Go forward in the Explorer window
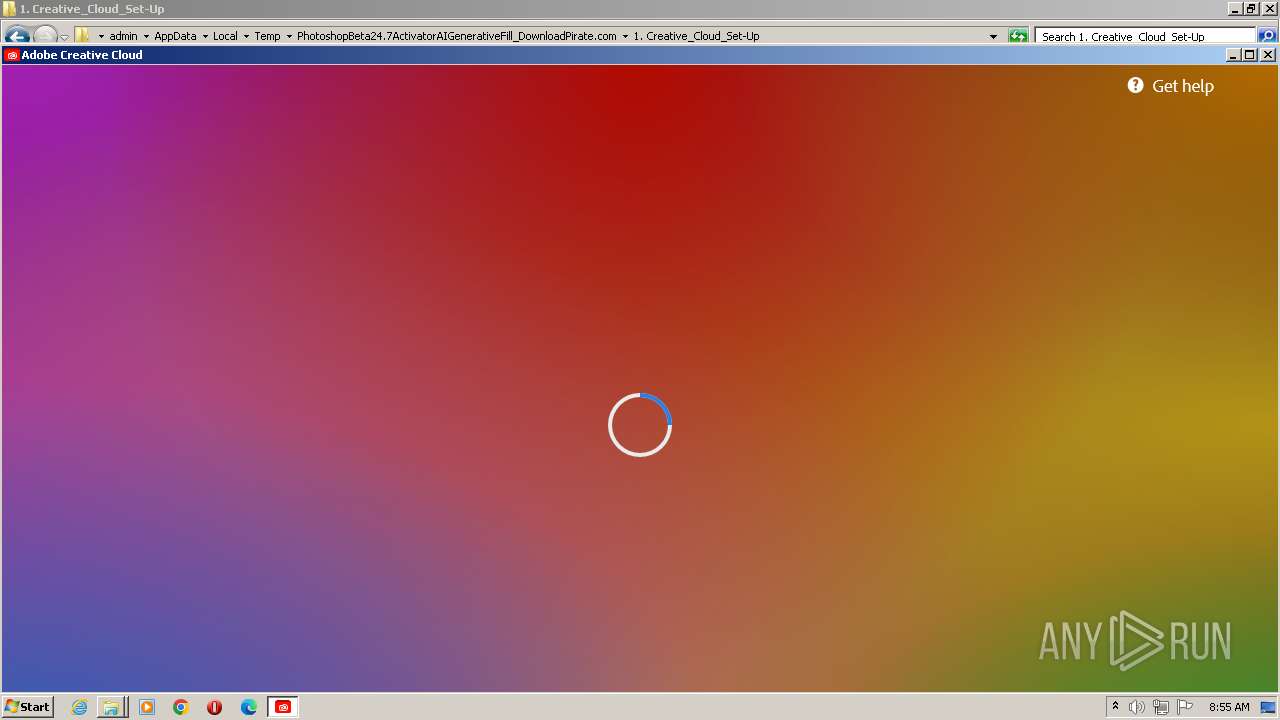 coord(45,35)
